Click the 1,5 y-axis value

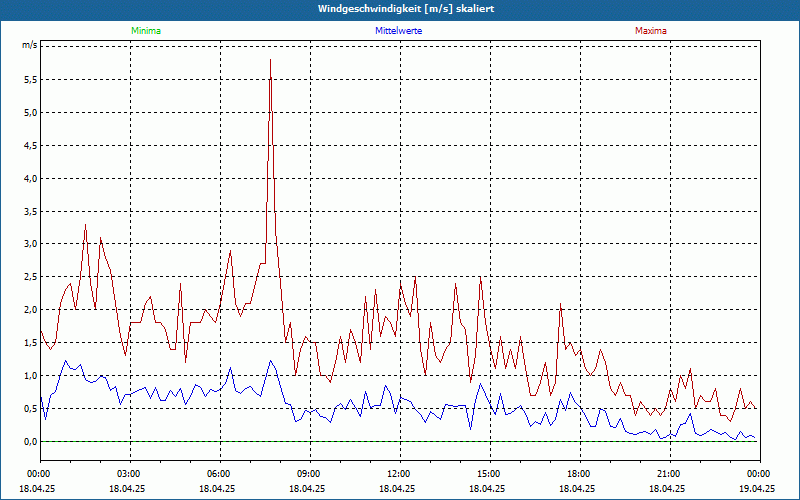click(31, 343)
